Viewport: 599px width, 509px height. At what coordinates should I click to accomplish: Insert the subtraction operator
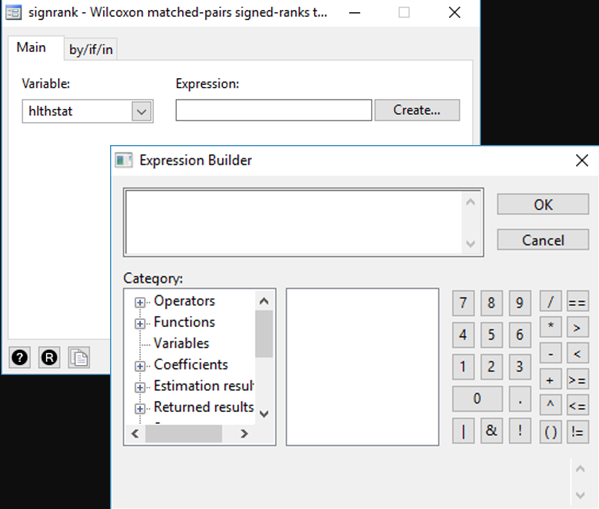pos(550,353)
